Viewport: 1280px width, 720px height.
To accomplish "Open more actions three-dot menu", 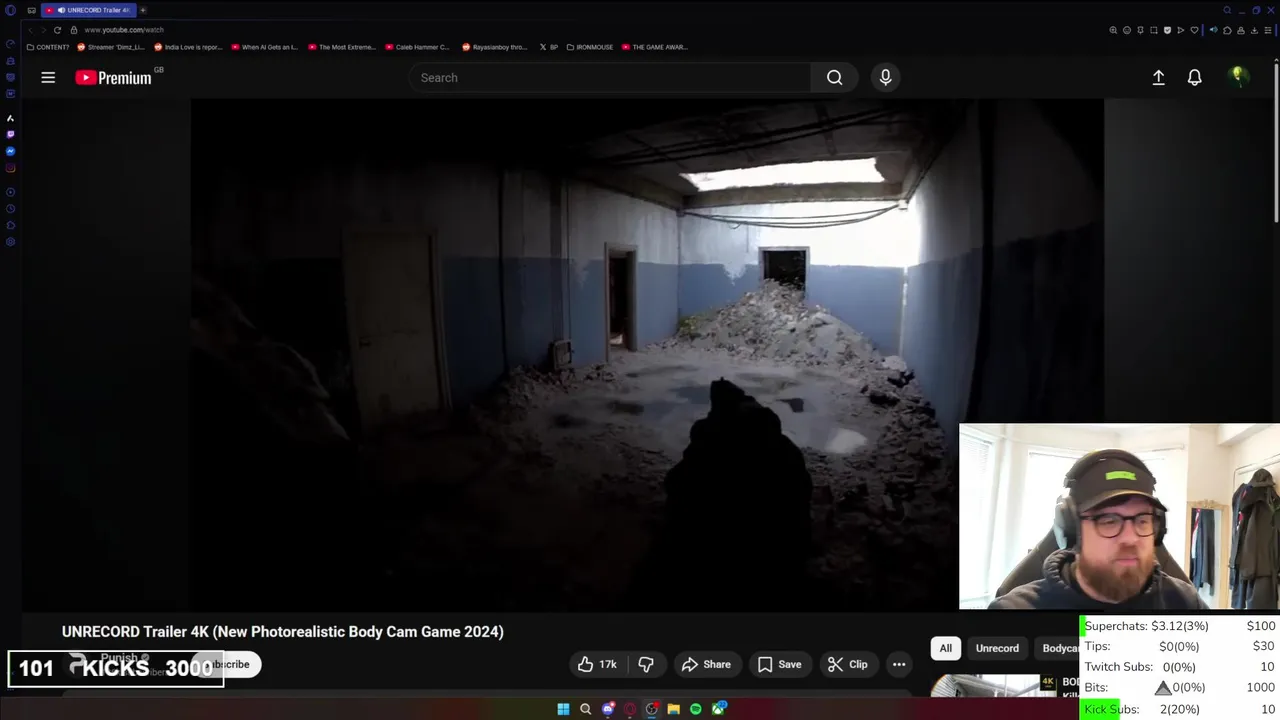I will 899,664.
